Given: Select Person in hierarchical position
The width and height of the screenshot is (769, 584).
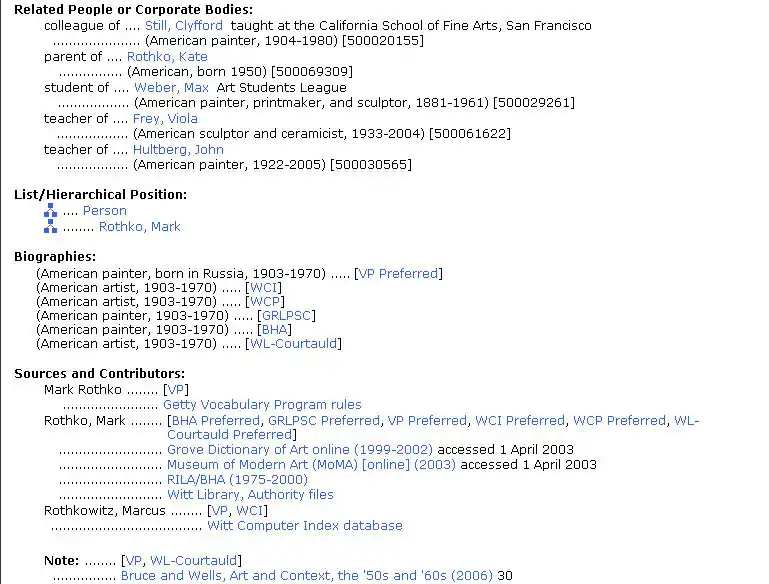Looking at the screenshot, I should point(105,211).
